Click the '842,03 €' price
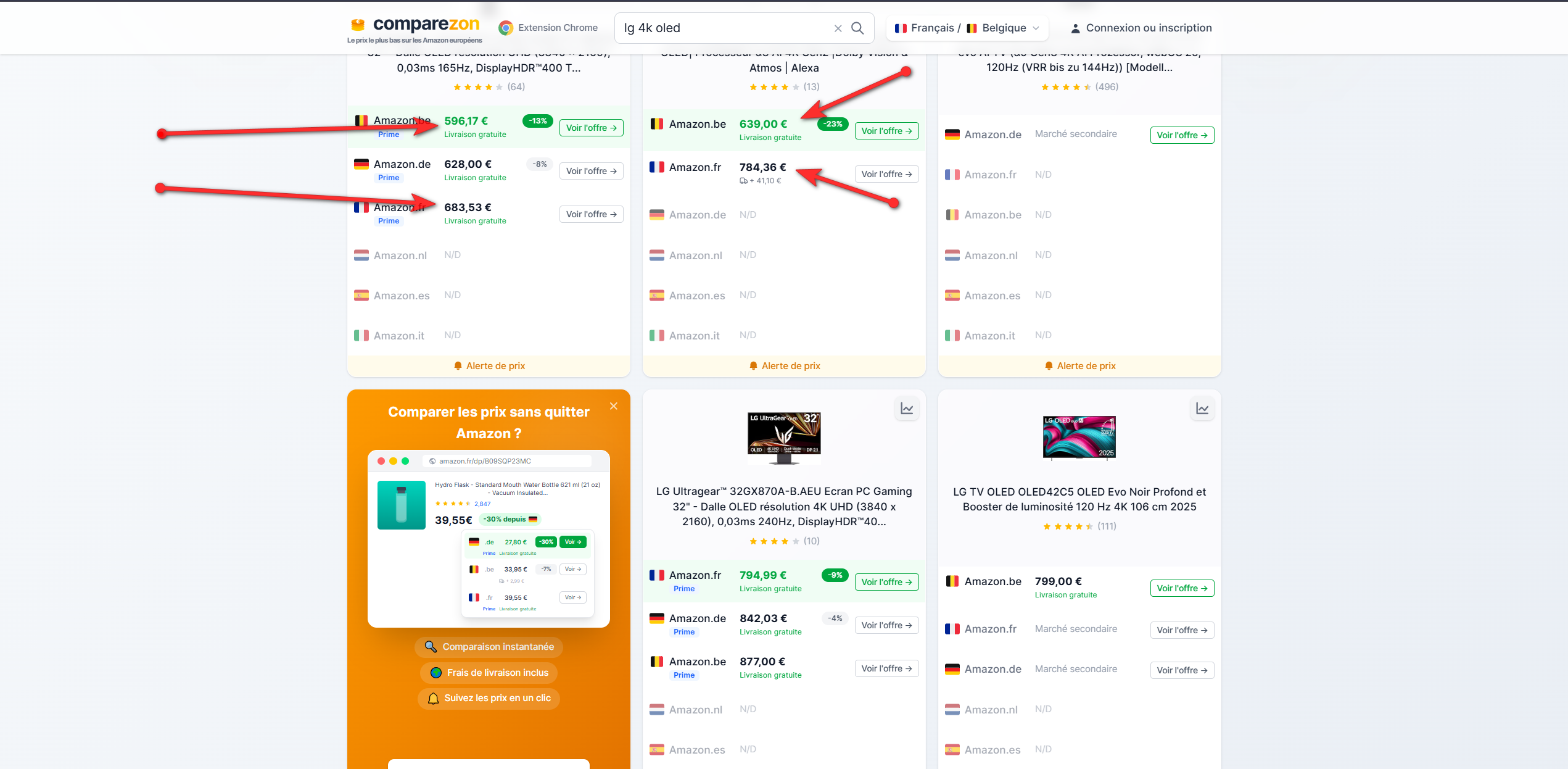 coord(764,618)
